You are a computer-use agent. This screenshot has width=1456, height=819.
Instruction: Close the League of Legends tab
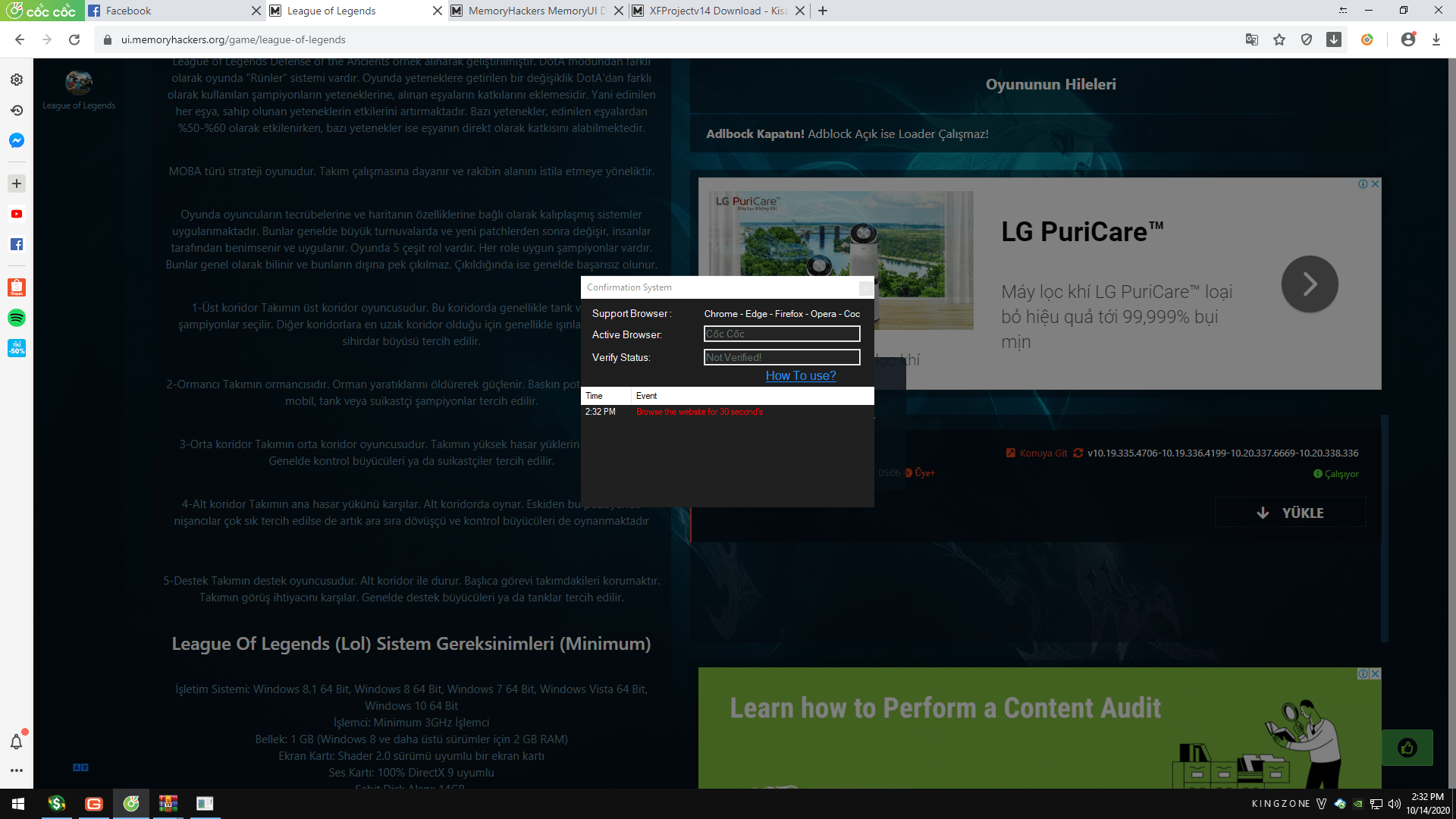click(438, 11)
